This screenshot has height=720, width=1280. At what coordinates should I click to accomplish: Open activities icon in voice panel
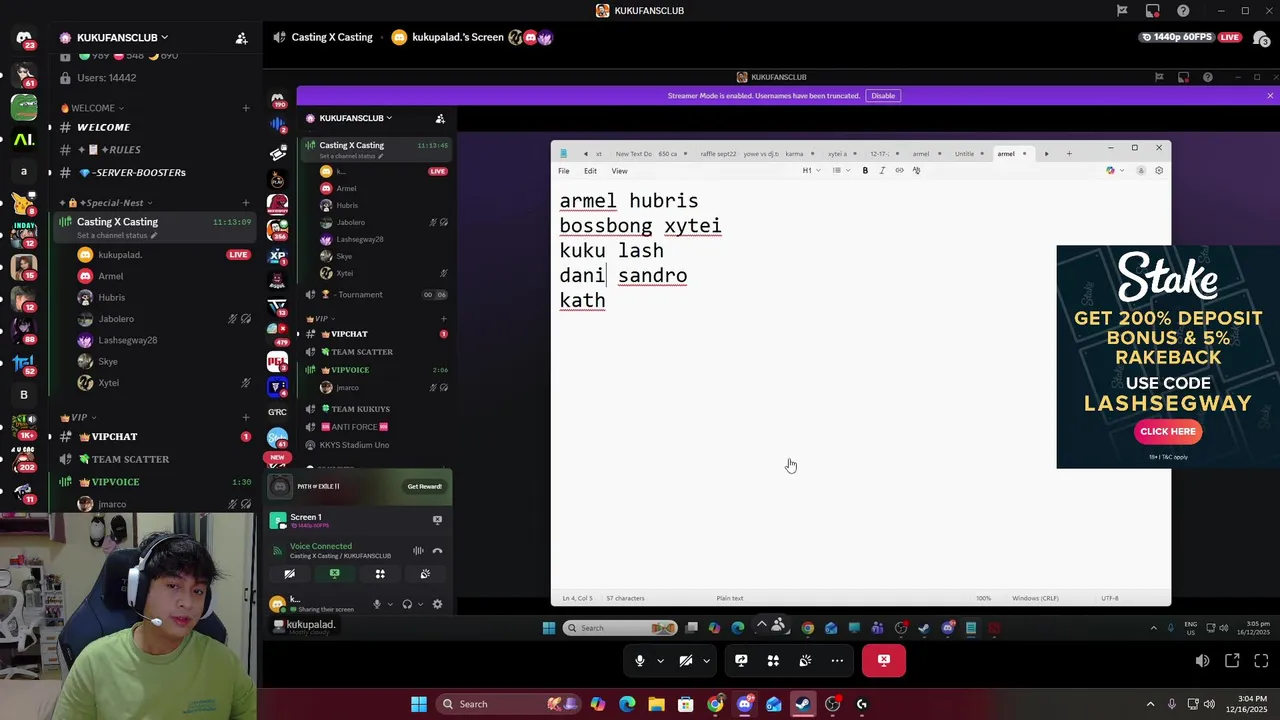pos(380,575)
